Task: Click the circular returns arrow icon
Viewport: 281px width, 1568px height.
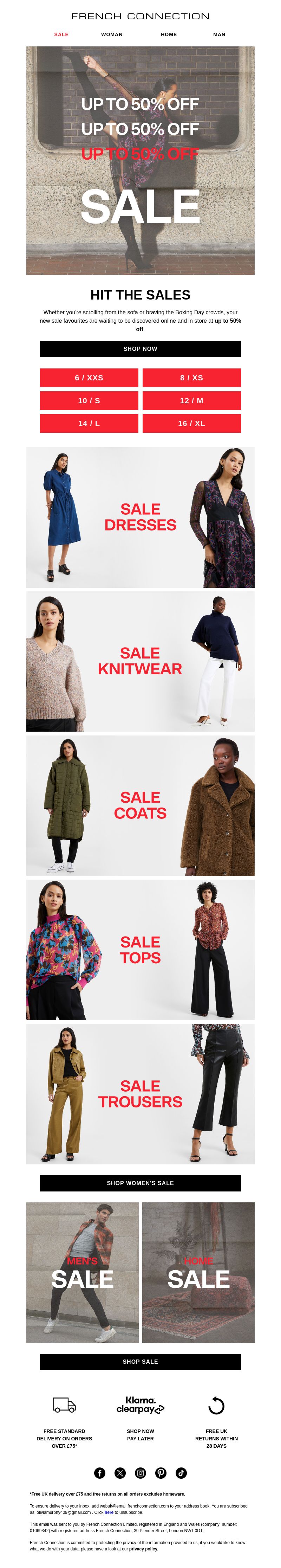Action: pos(216,1405)
